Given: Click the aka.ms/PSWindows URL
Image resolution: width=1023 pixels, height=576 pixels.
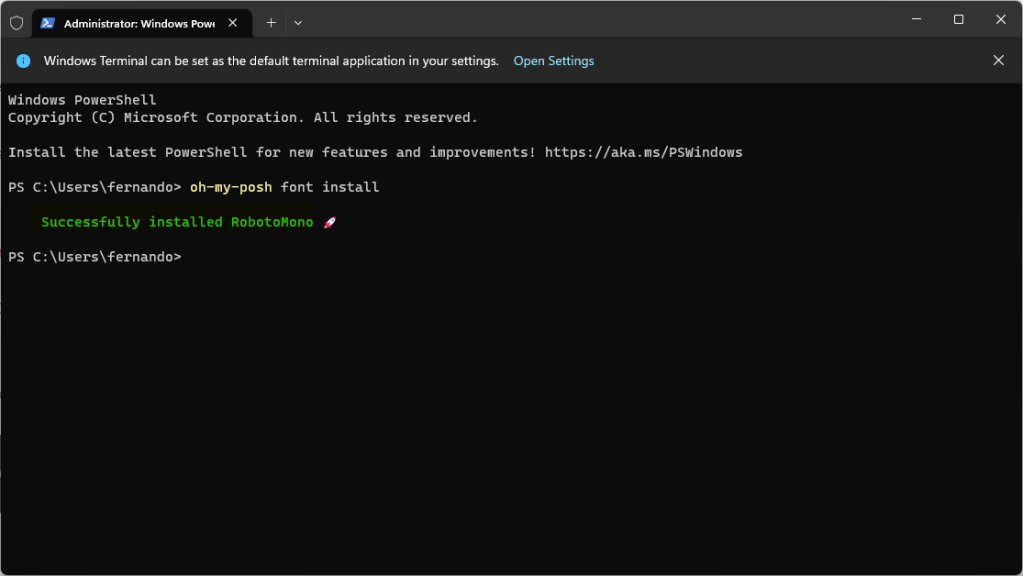Looking at the screenshot, I should pyautogui.click(x=643, y=152).
